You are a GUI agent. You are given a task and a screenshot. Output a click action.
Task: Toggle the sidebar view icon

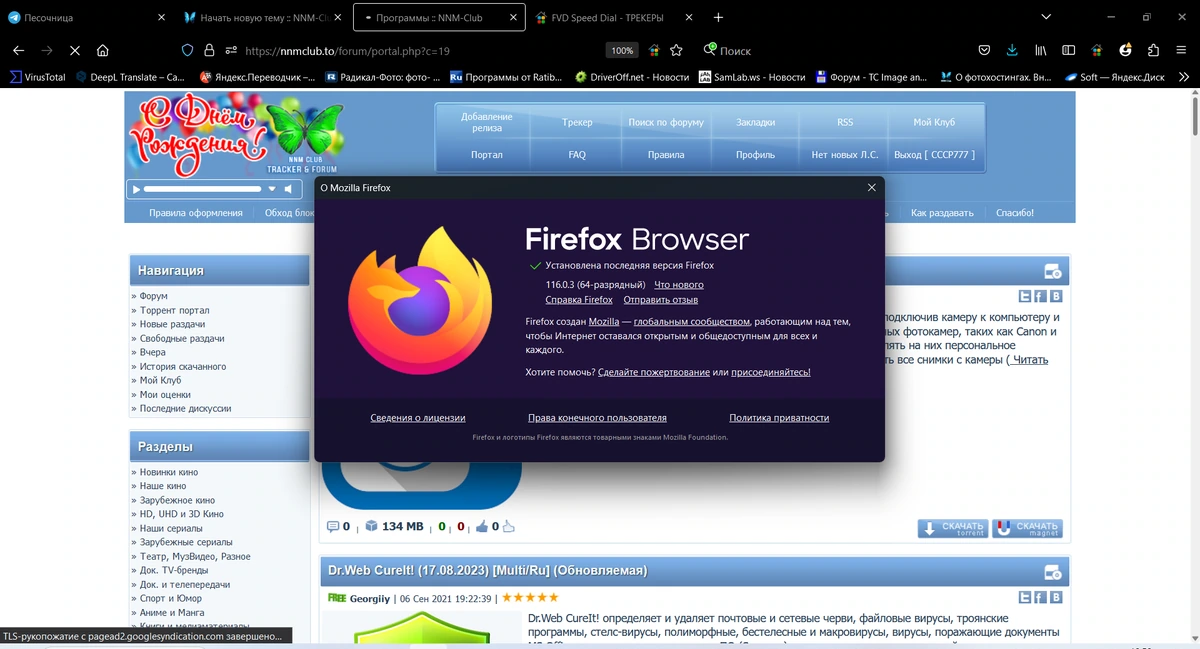pos(1069,50)
